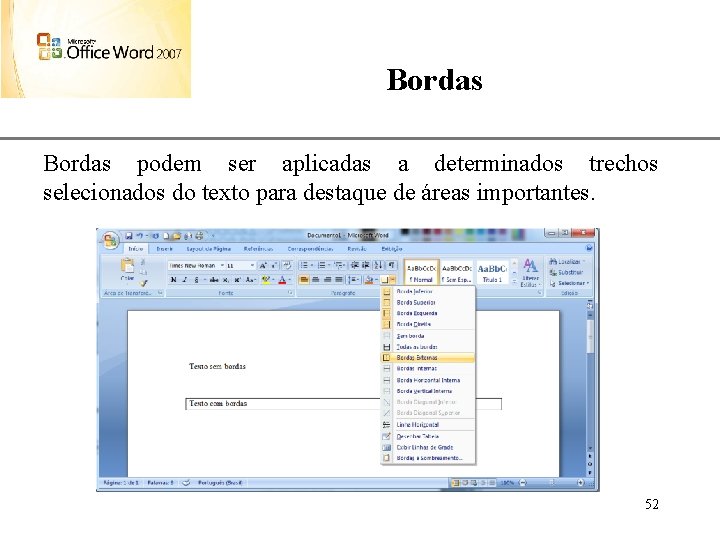Click the Shading paint bucket icon
Screen dimensions: 720x540
click(368, 280)
